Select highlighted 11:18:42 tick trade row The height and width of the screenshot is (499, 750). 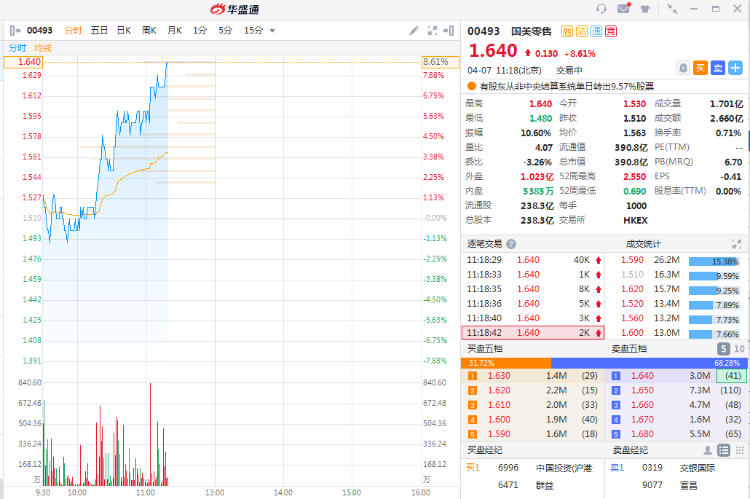pyautogui.click(x=533, y=333)
